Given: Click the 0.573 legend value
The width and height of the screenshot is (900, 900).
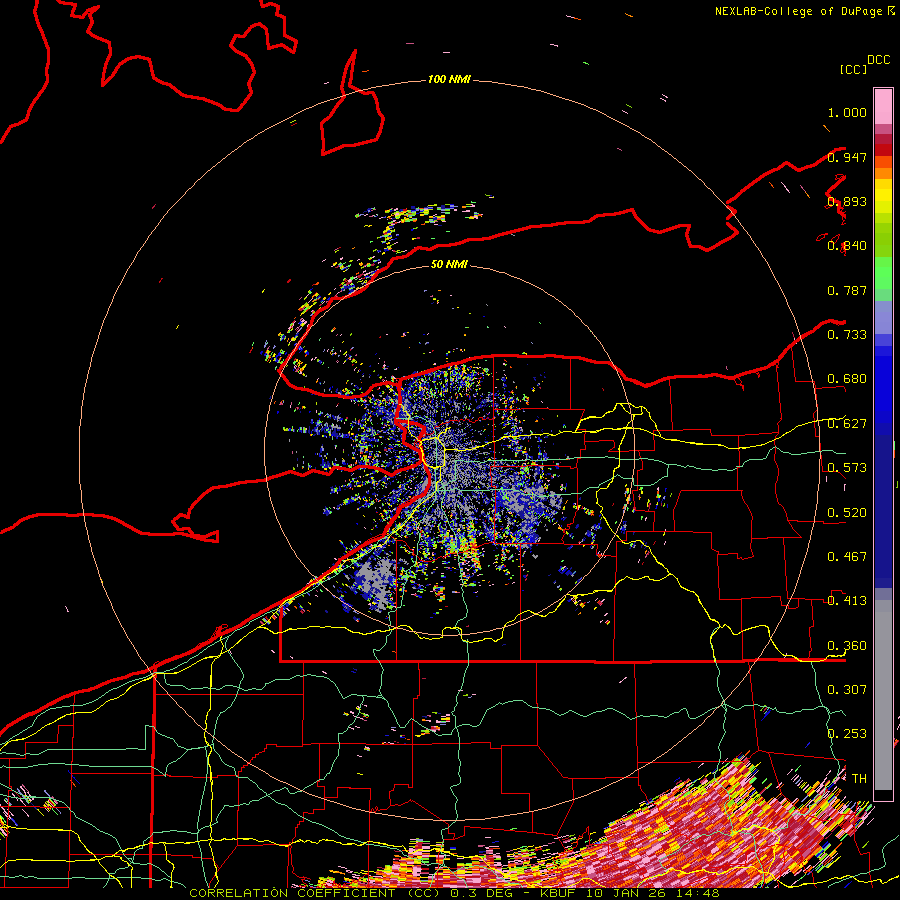Looking at the screenshot, I should tap(847, 468).
